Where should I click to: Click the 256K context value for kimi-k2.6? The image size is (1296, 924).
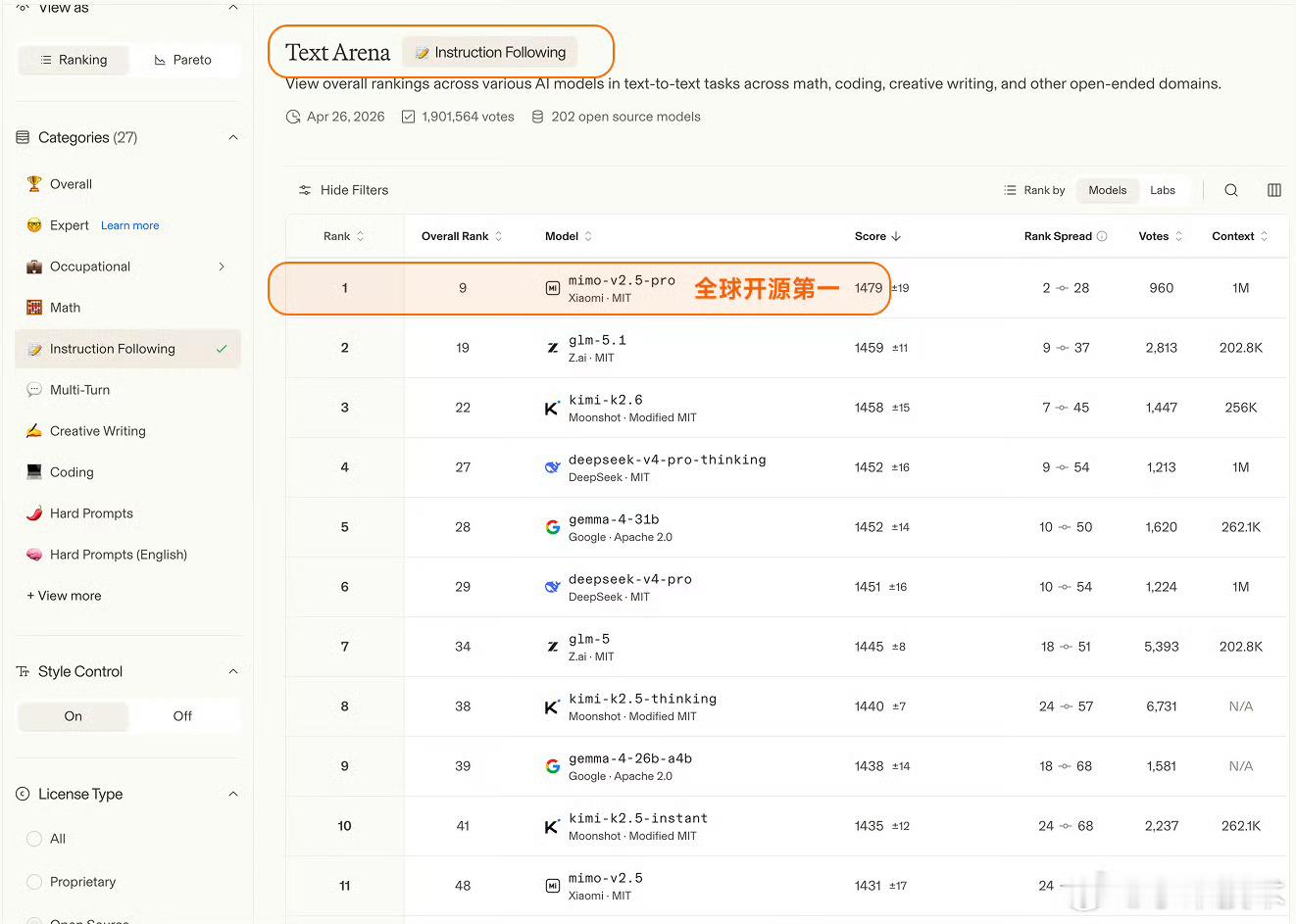(1241, 408)
